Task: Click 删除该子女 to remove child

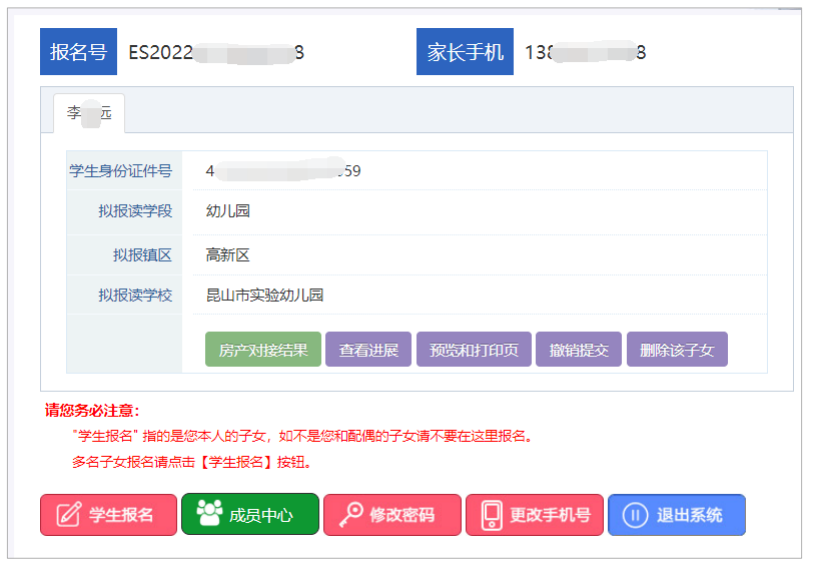Action: click(x=677, y=350)
